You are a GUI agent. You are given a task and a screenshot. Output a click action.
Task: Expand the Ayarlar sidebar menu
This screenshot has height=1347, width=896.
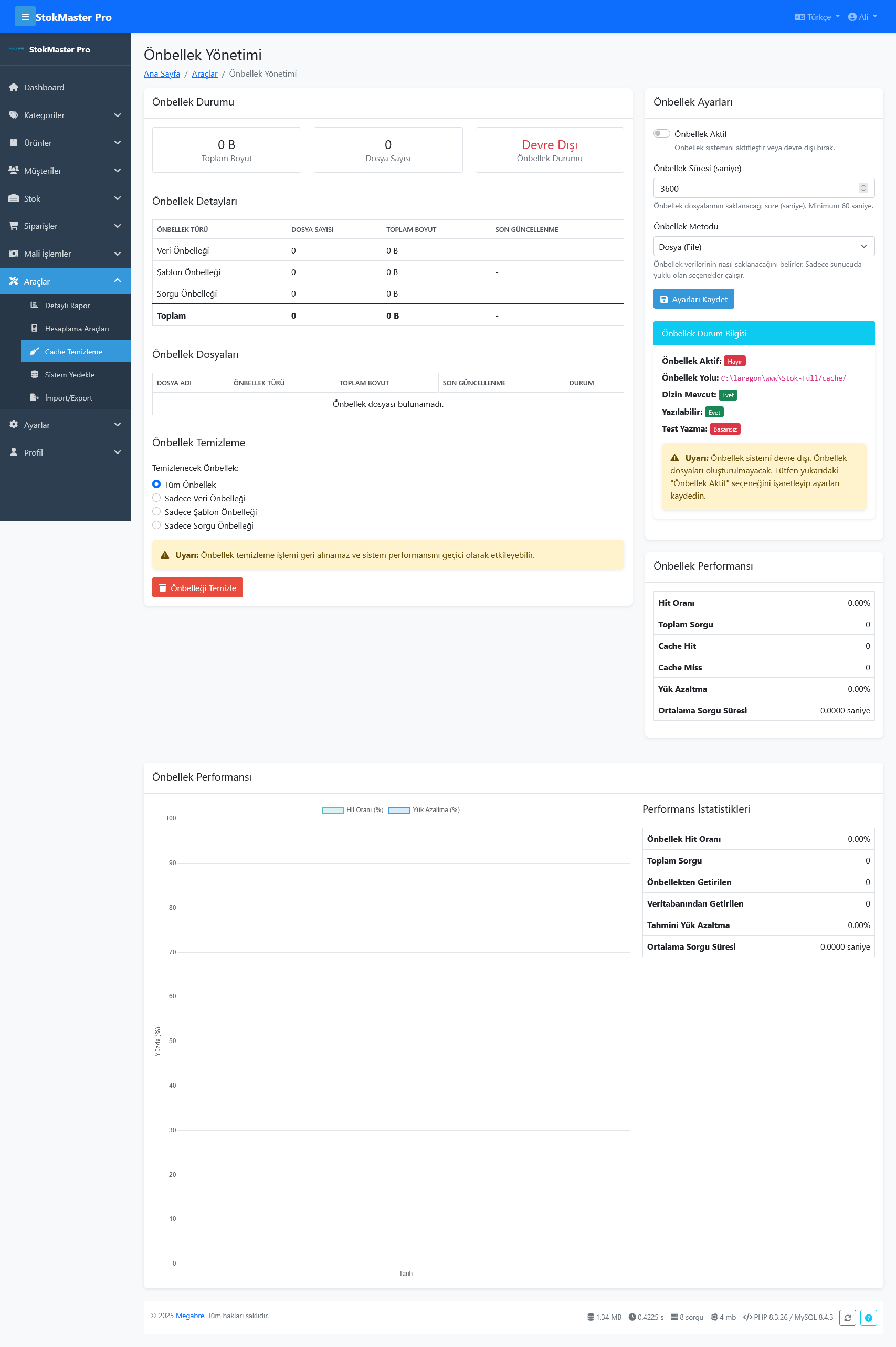[x=65, y=425]
